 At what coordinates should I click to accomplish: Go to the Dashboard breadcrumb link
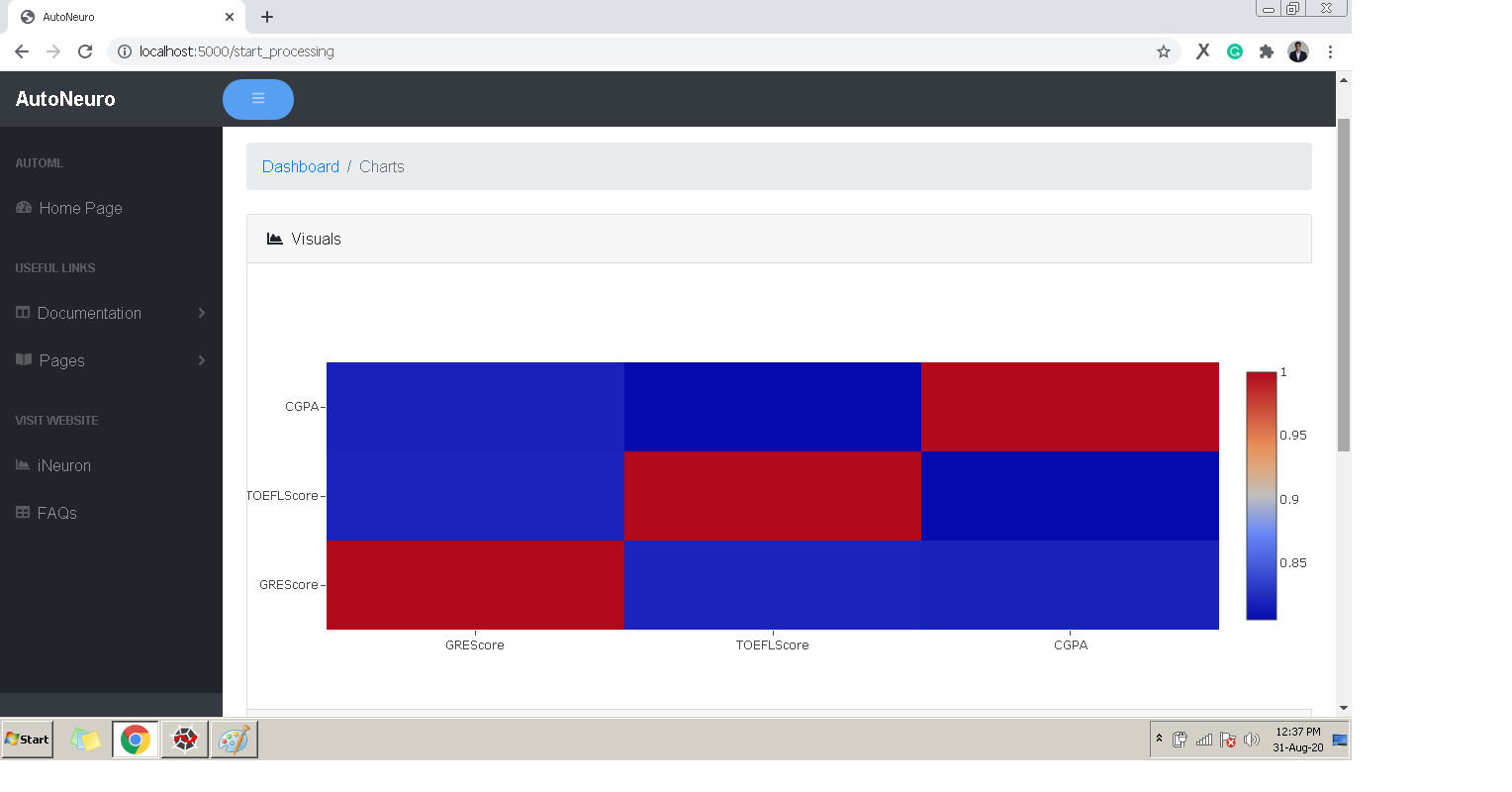point(301,166)
